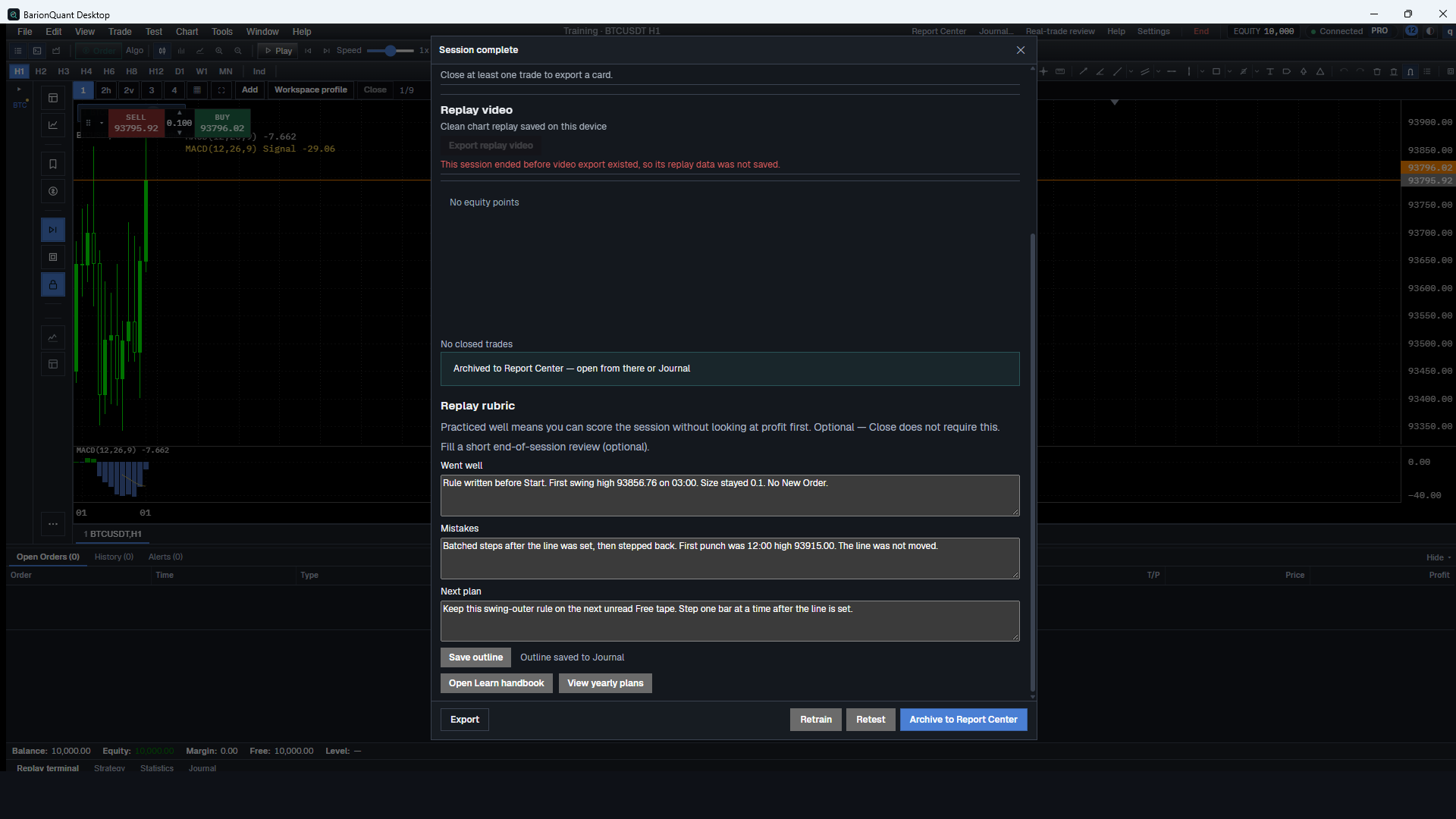Open the Chart menu
Screen dimensions: 1456x819
[x=187, y=32]
